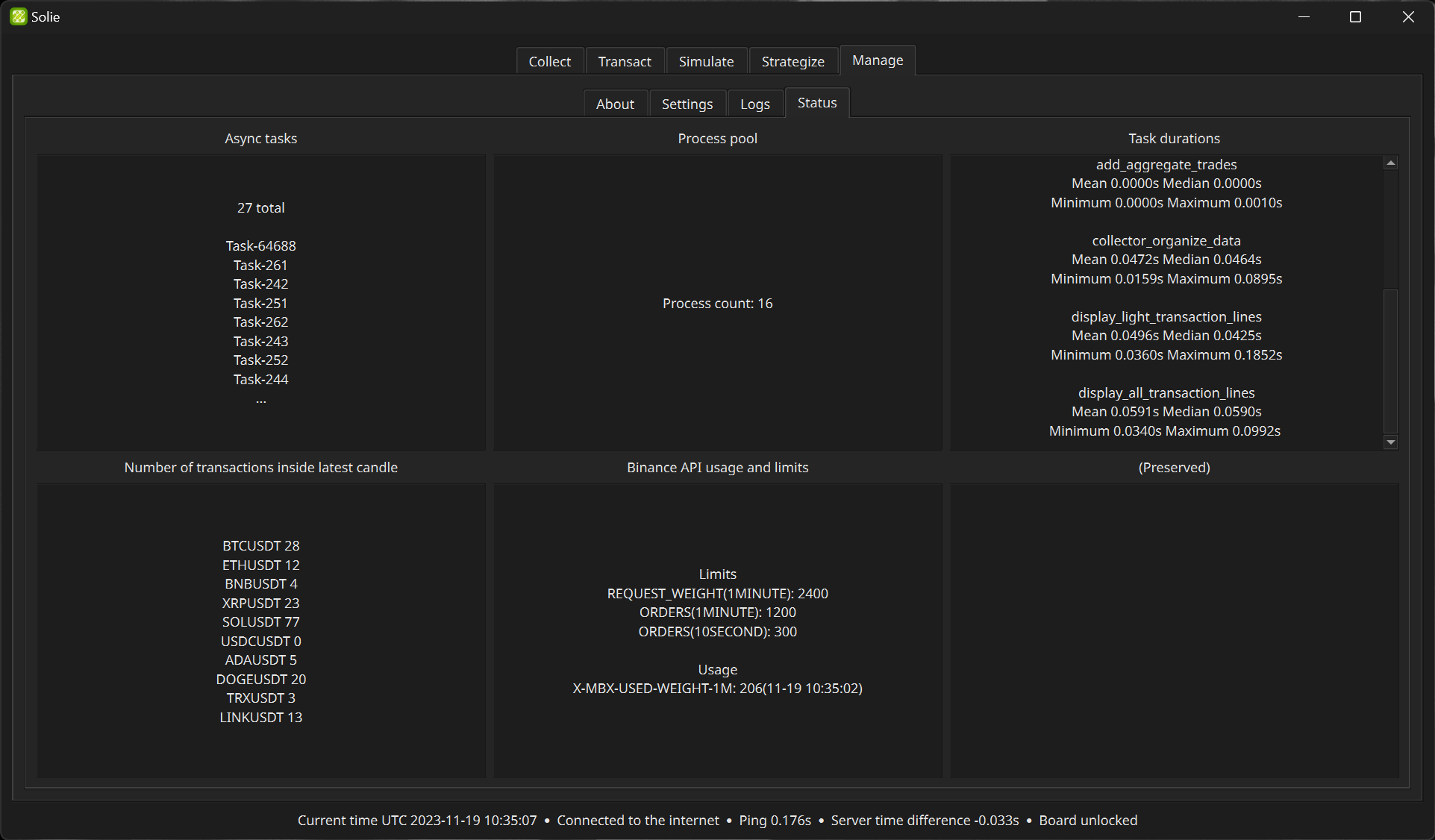View the Logs sub-tab
This screenshot has height=840, width=1435.
coord(754,104)
